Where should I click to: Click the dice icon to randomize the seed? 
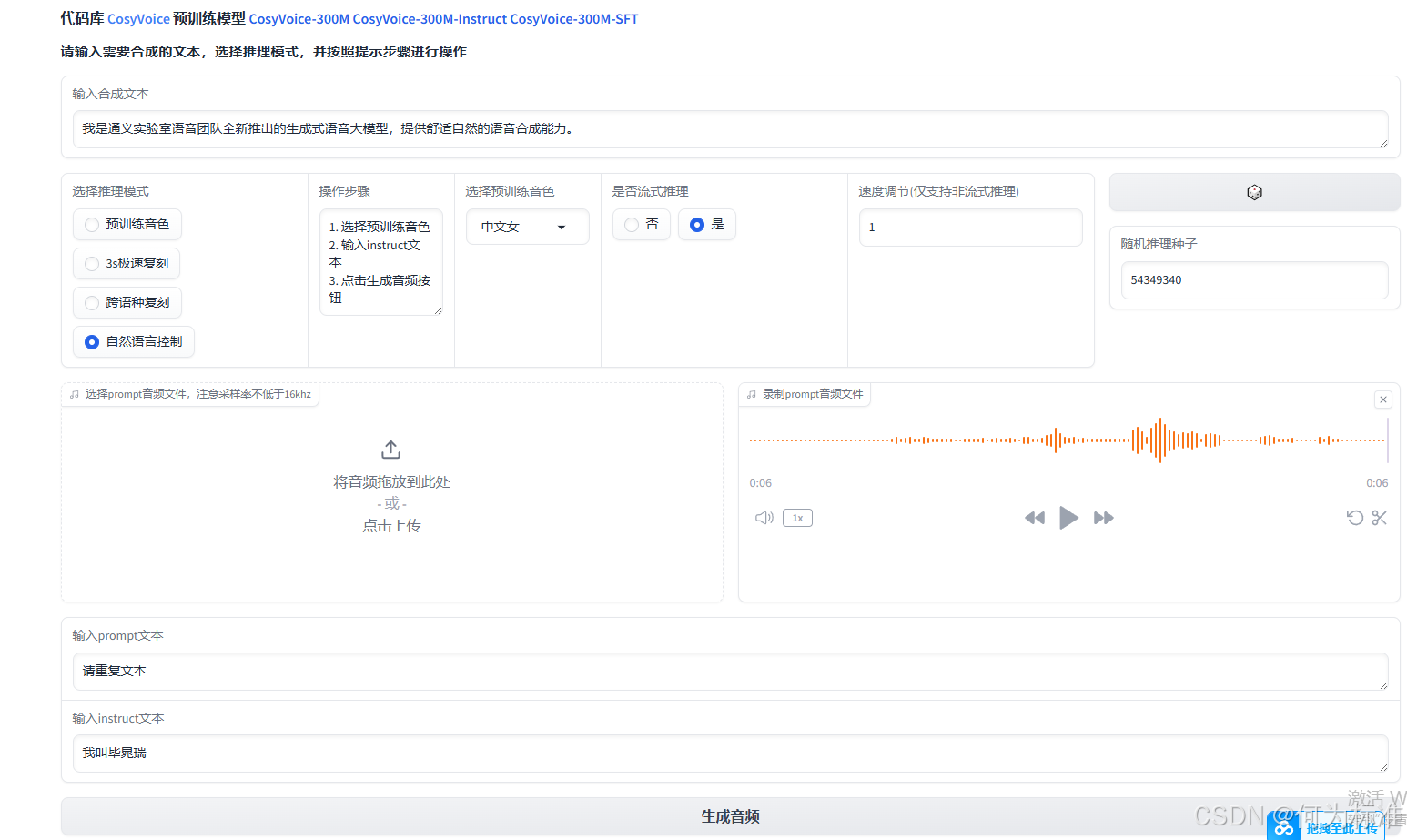coord(1254,192)
